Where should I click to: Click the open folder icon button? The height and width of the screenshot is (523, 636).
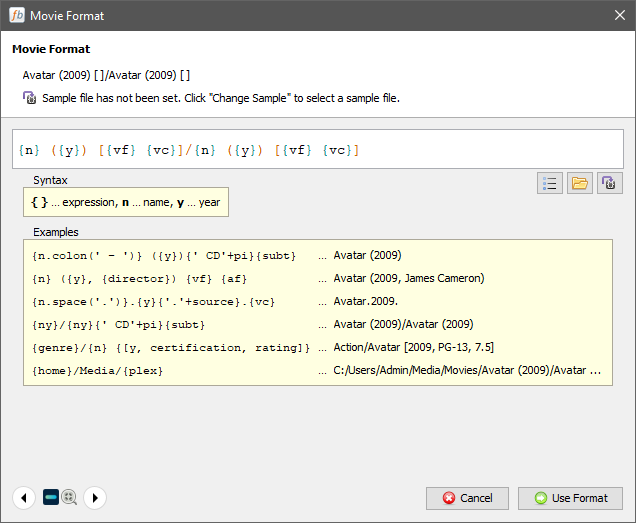tap(579, 183)
